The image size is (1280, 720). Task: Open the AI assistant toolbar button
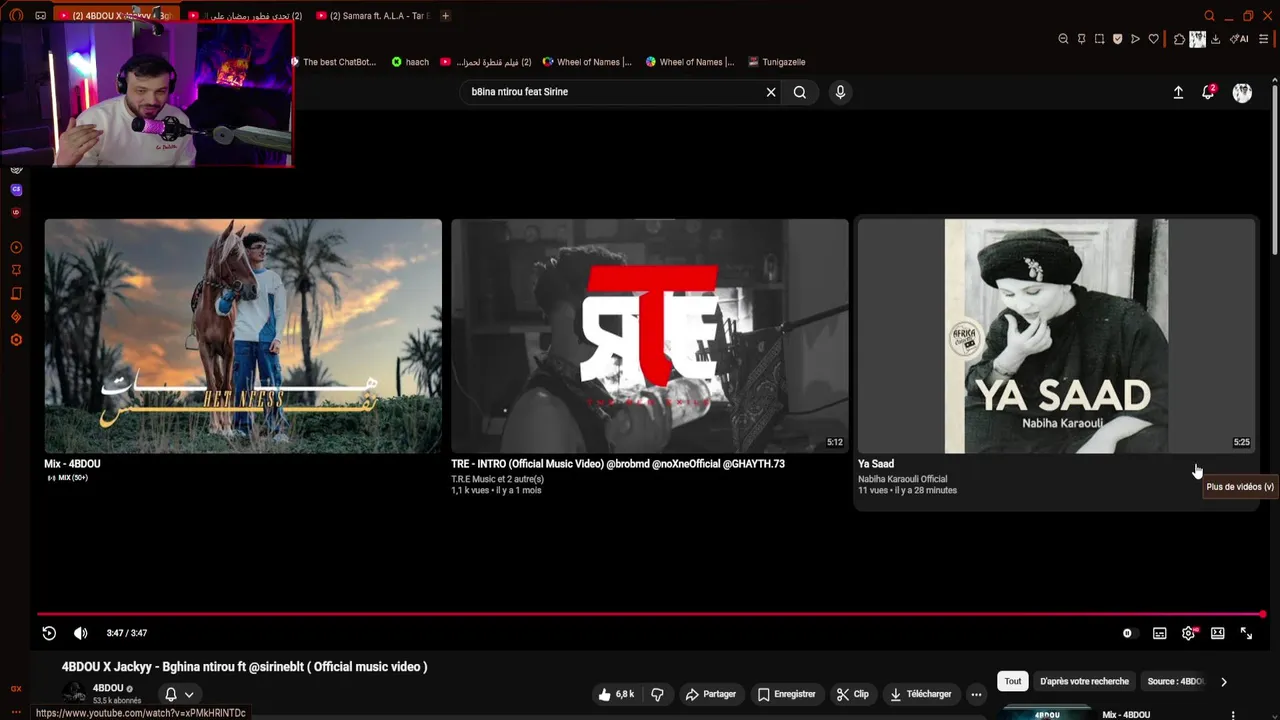[1240, 39]
